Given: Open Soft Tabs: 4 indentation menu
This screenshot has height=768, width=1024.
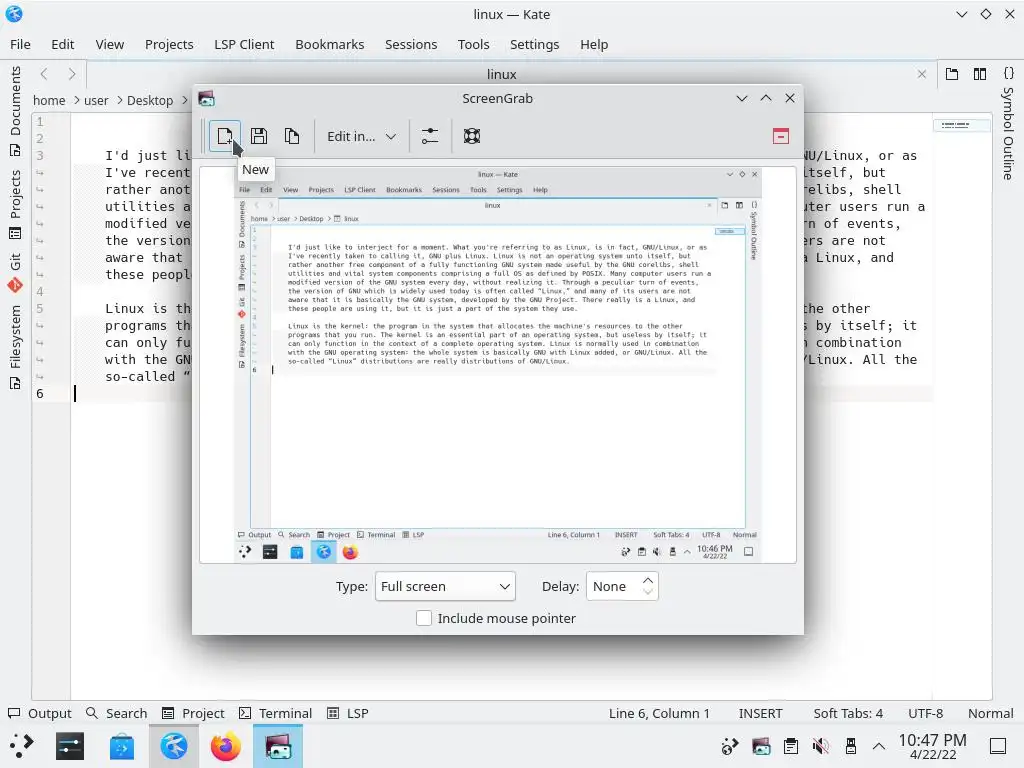Looking at the screenshot, I should click(x=848, y=713).
